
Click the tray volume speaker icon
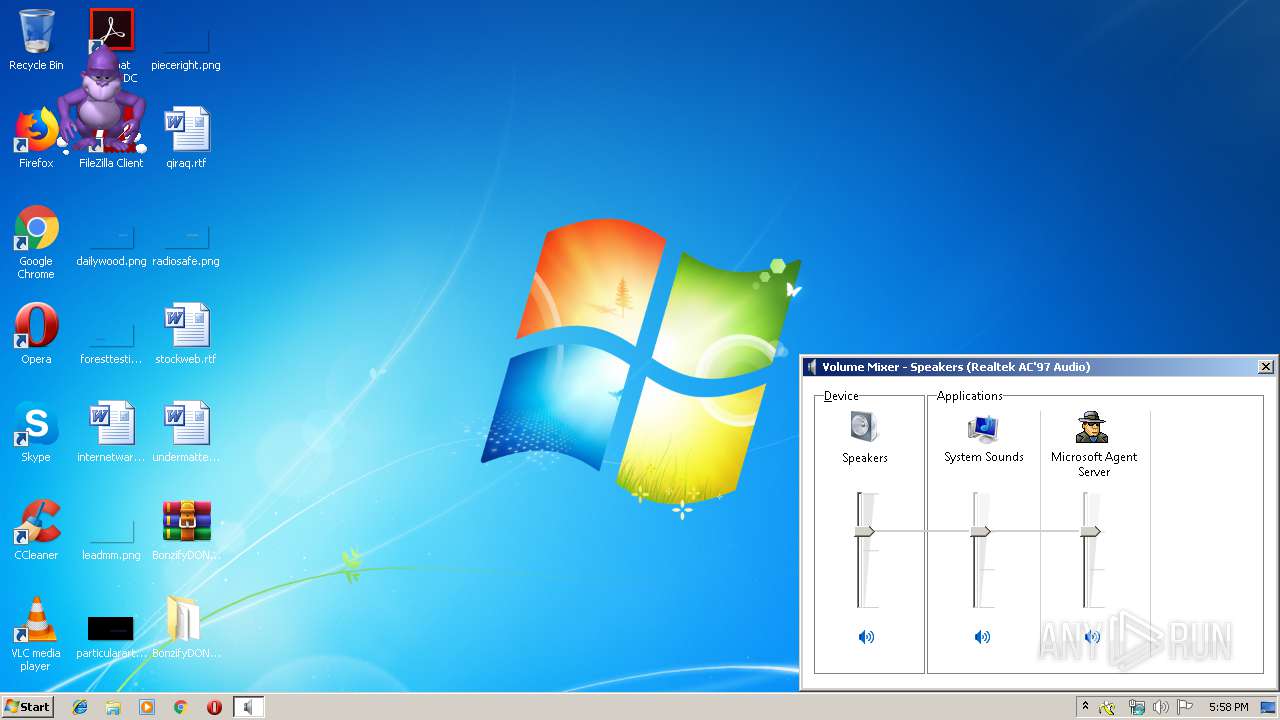[x=1161, y=707]
